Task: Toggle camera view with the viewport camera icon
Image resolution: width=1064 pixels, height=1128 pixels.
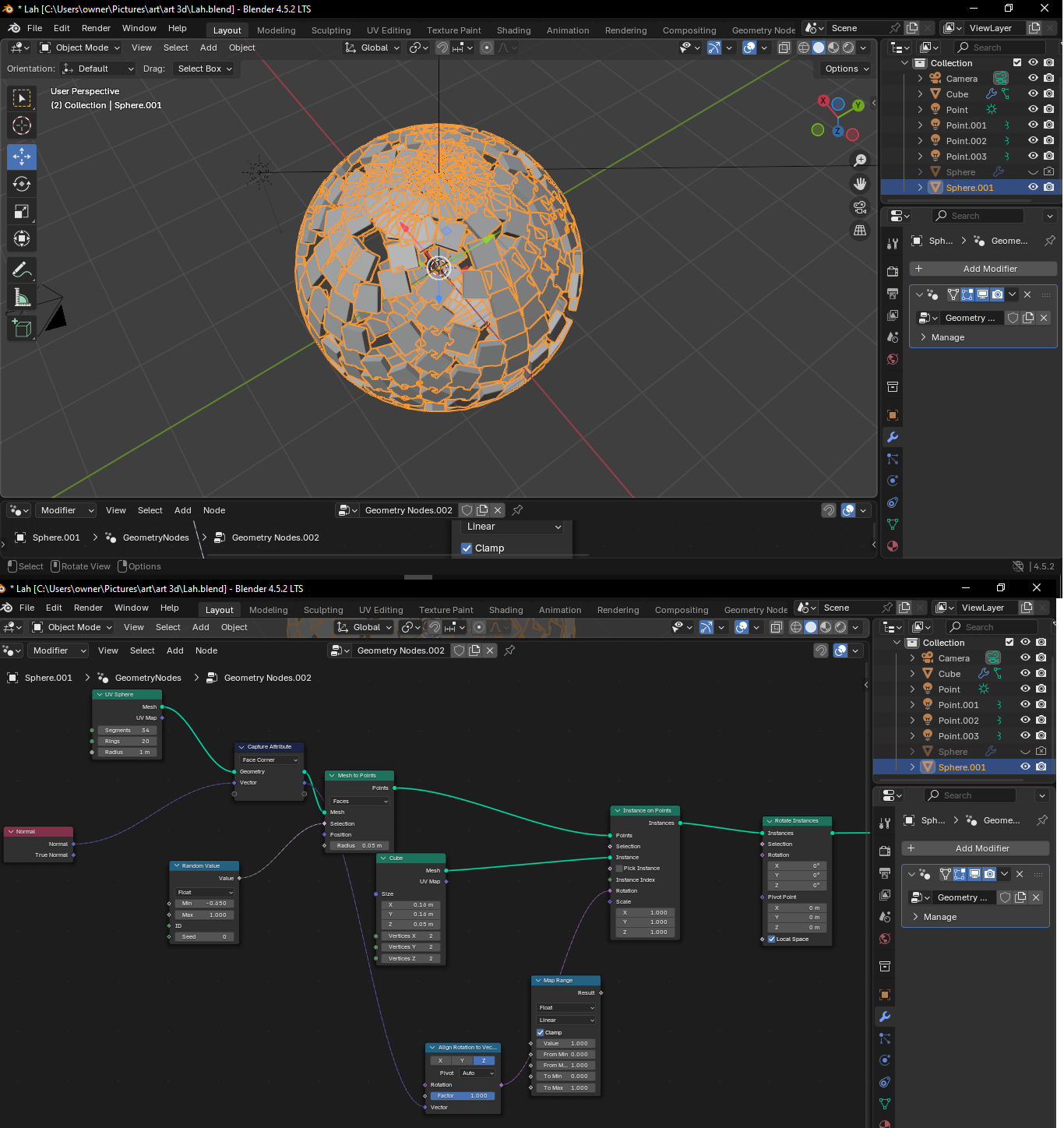Action: pos(860,207)
